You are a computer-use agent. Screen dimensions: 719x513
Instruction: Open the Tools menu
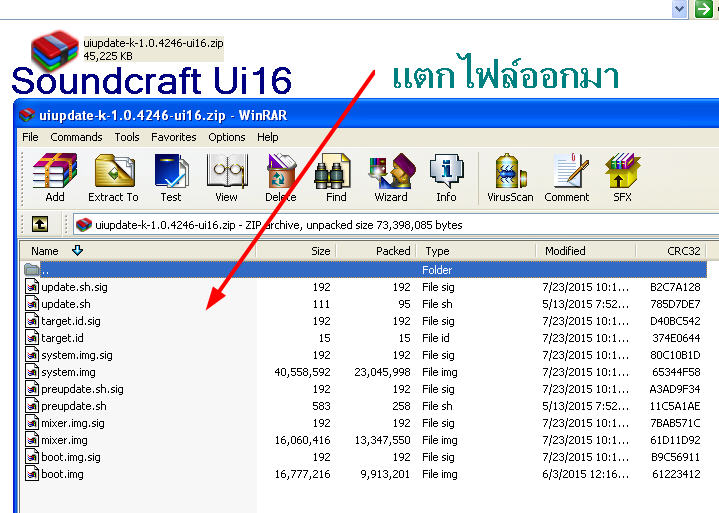pos(127,137)
